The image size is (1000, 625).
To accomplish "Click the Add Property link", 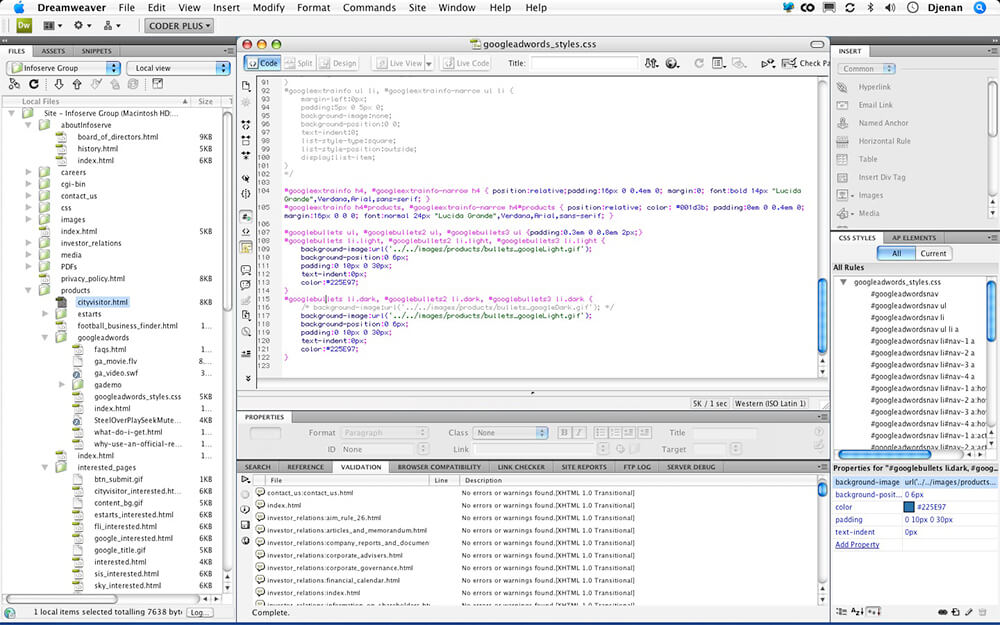I will (857, 545).
